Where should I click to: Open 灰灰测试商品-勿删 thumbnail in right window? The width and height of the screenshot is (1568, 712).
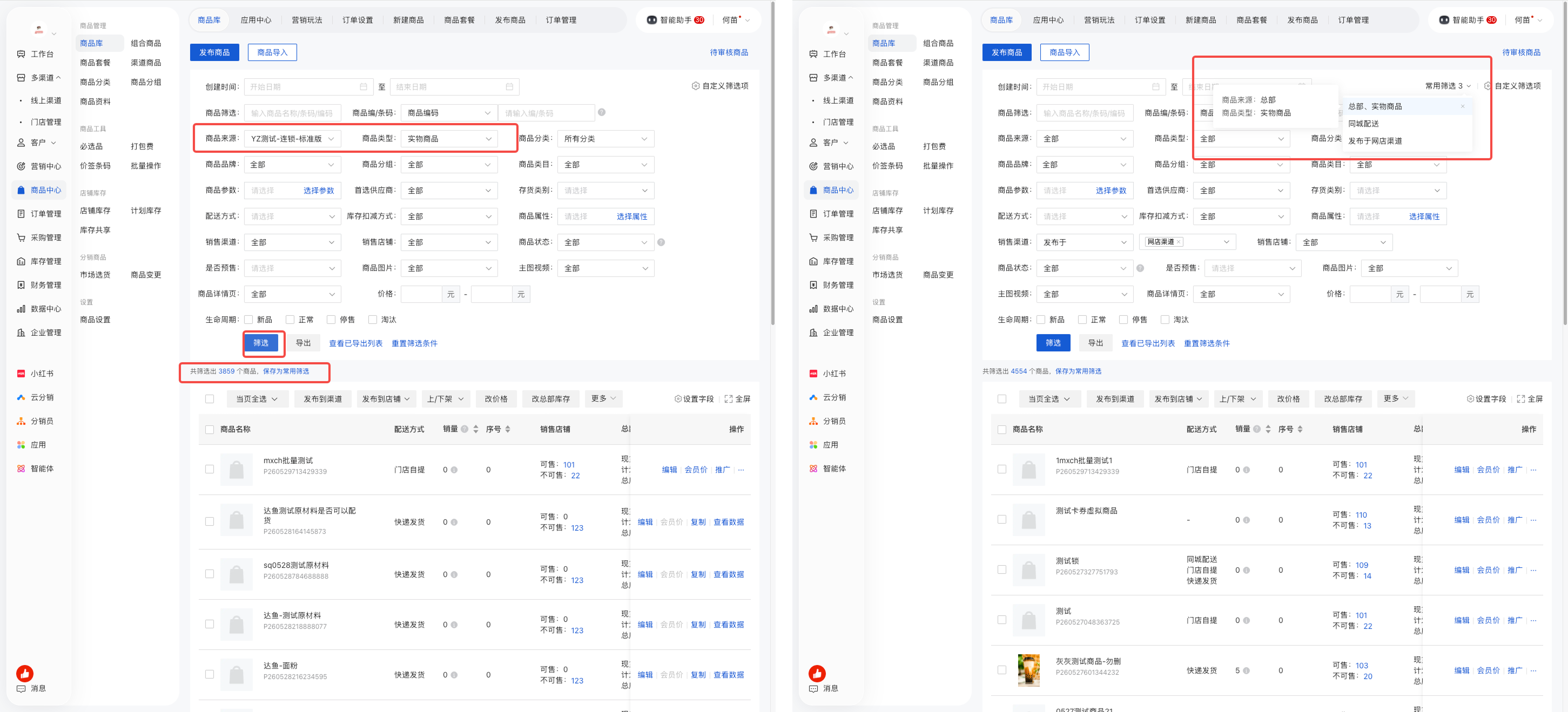coord(1029,670)
